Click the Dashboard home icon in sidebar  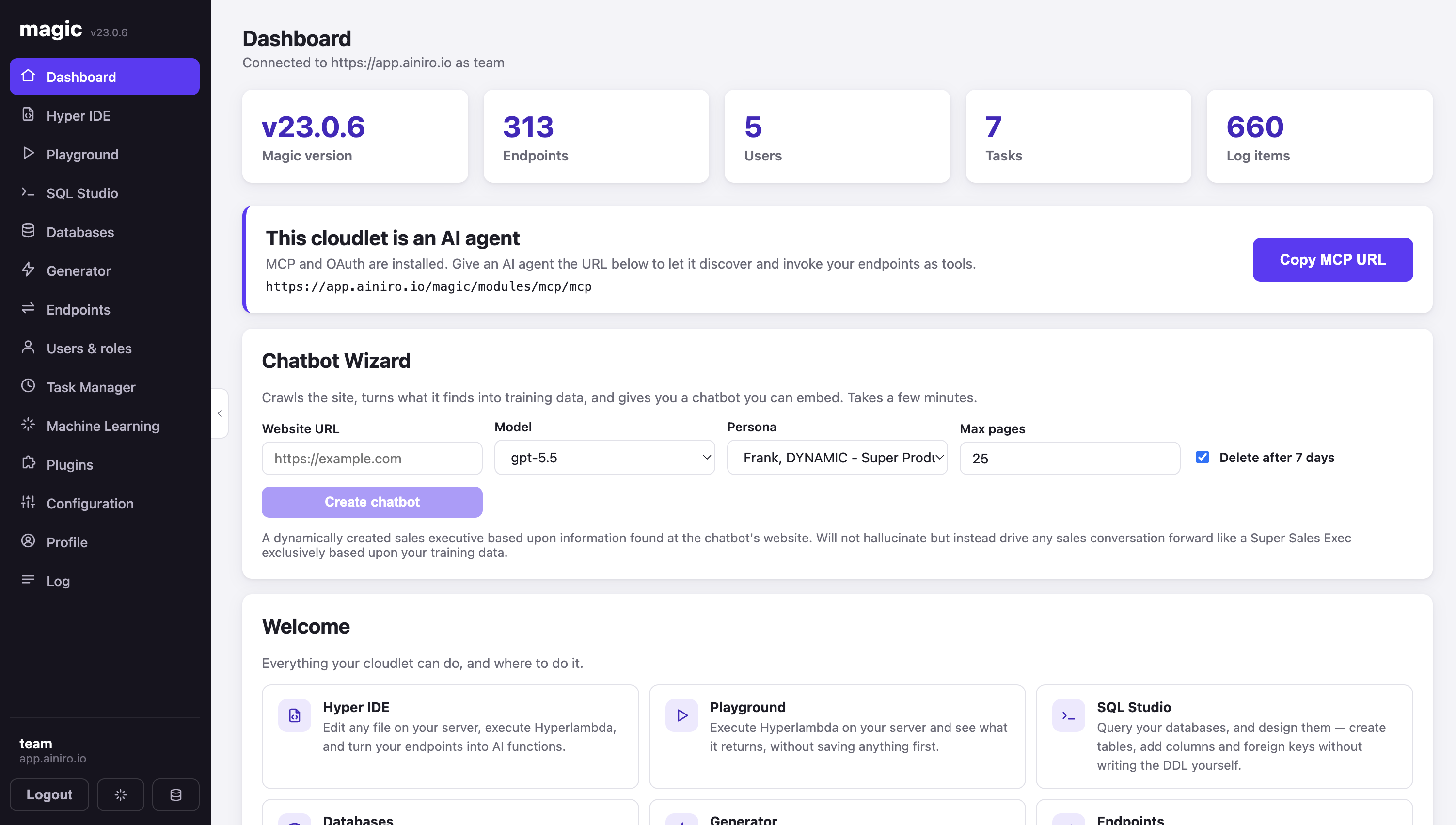tap(28, 76)
